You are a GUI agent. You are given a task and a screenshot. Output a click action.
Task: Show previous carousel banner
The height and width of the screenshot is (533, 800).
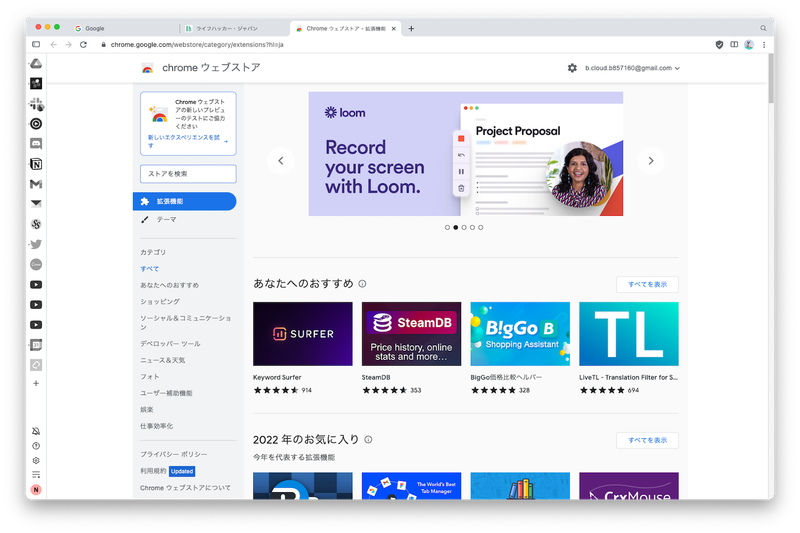tap(281, 161)
